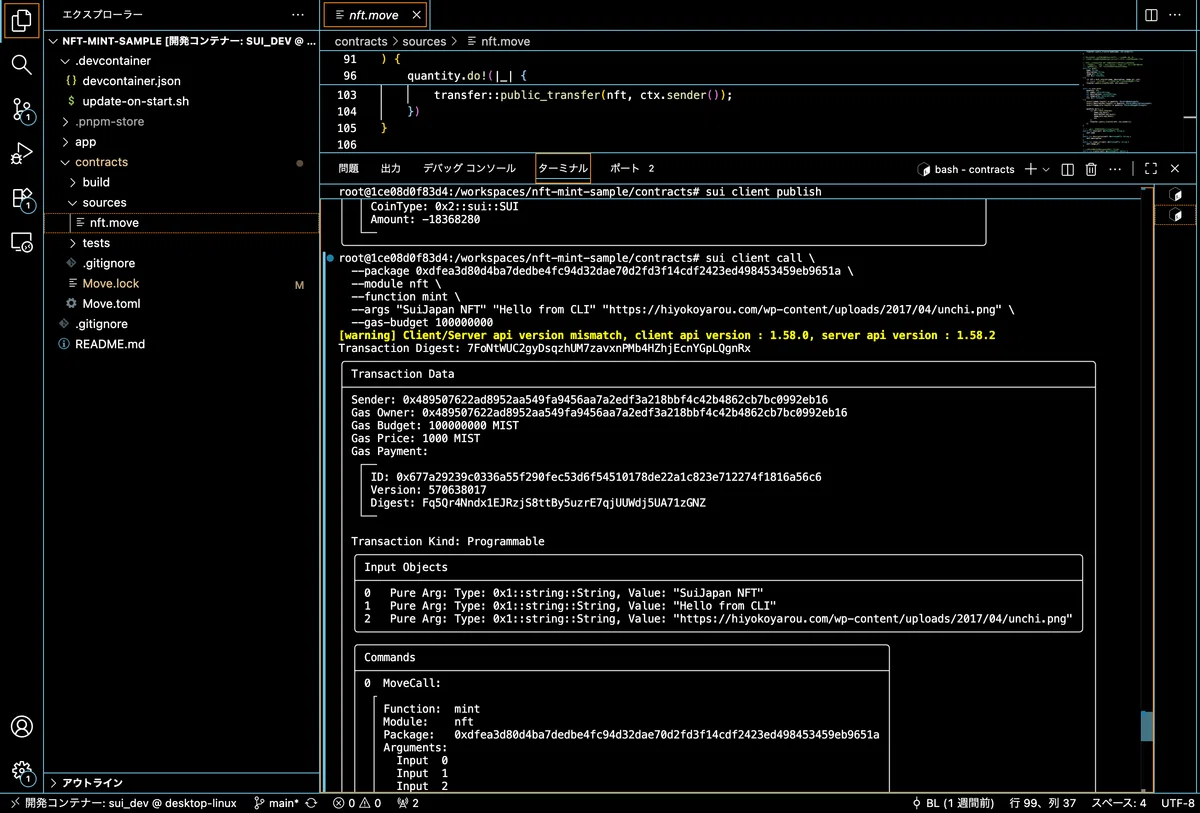Viewport: 1200px width, 813px height.
Task: Select the first terminal instance in list
Action: (x=1177, y=194)
